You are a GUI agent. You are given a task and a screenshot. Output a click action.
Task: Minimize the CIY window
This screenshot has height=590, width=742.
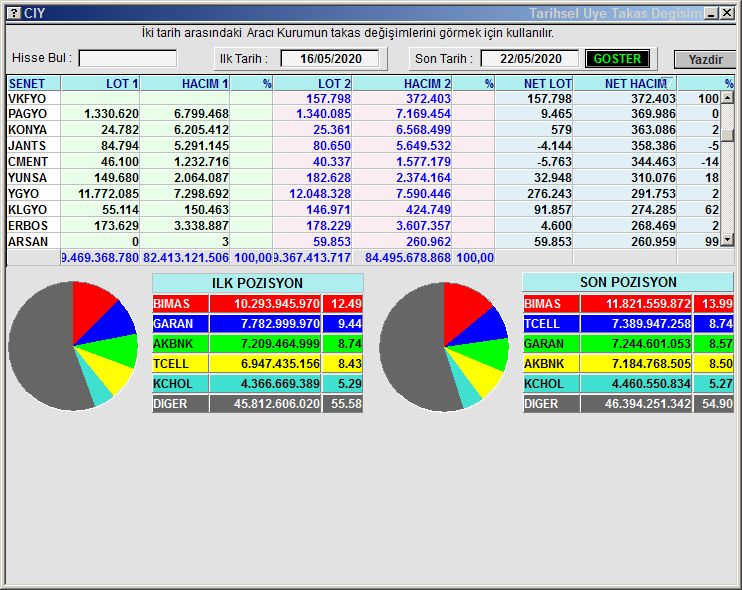711,13
